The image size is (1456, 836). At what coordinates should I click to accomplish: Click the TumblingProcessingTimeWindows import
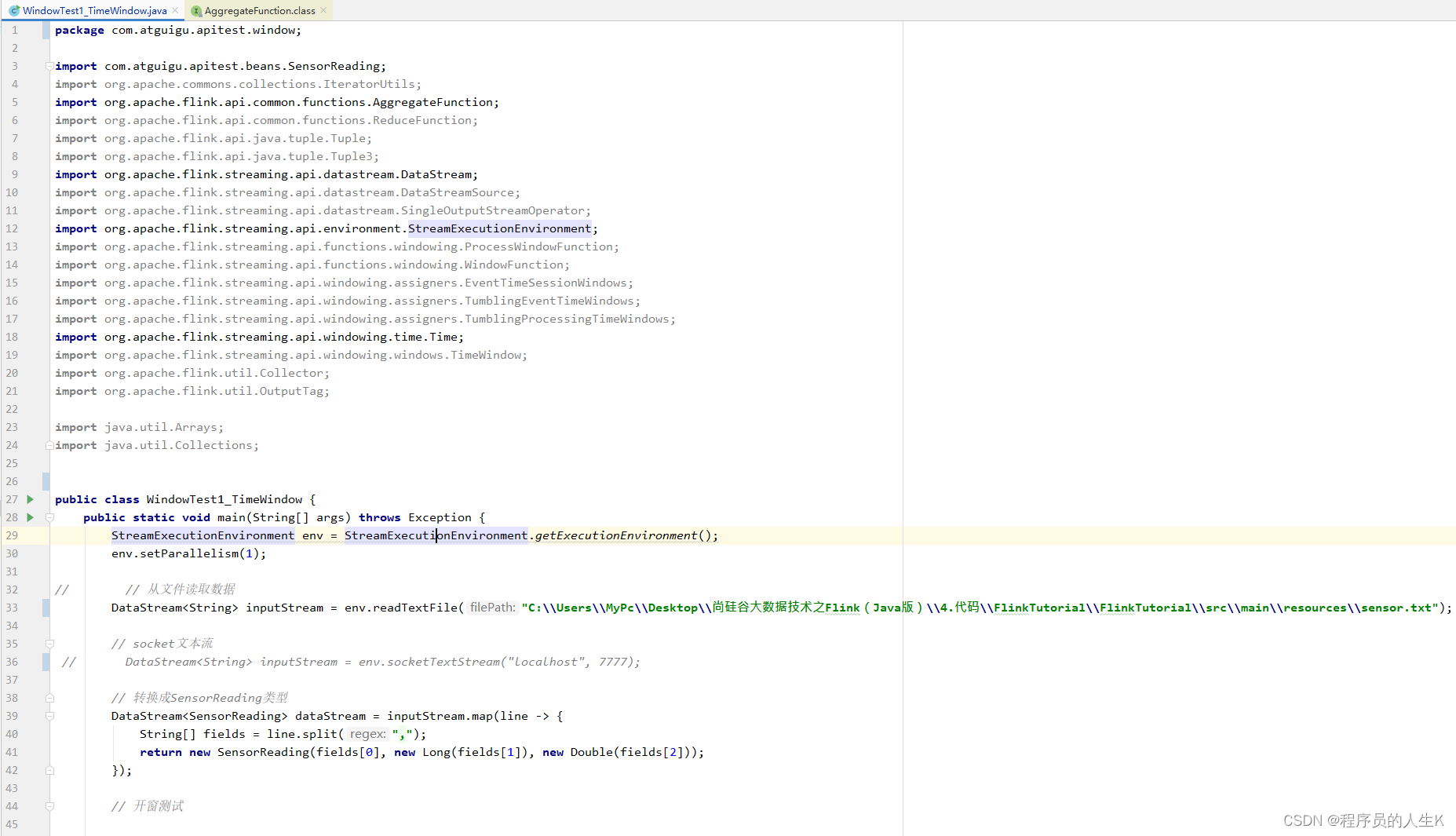[x=567, y=319]
